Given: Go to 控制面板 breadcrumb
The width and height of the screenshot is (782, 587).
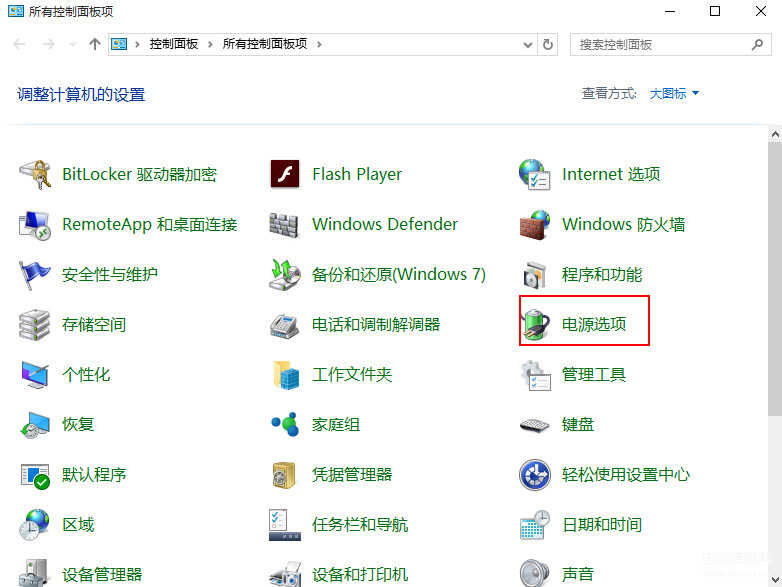Looking at the screenshot, I should tap(174, 44).
